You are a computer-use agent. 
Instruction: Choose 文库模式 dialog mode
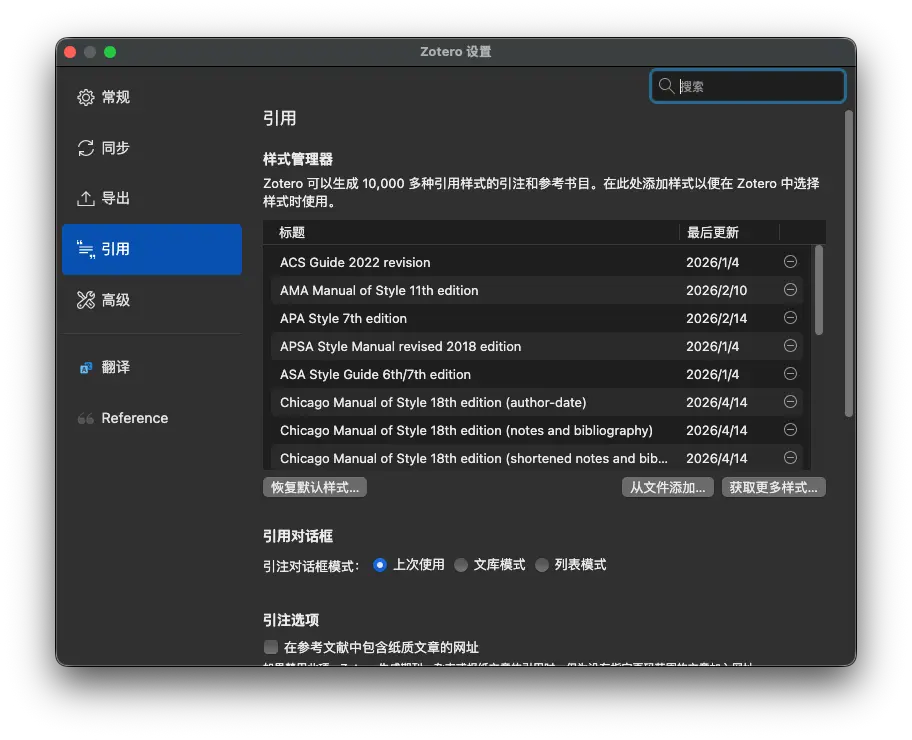point(461,565)
